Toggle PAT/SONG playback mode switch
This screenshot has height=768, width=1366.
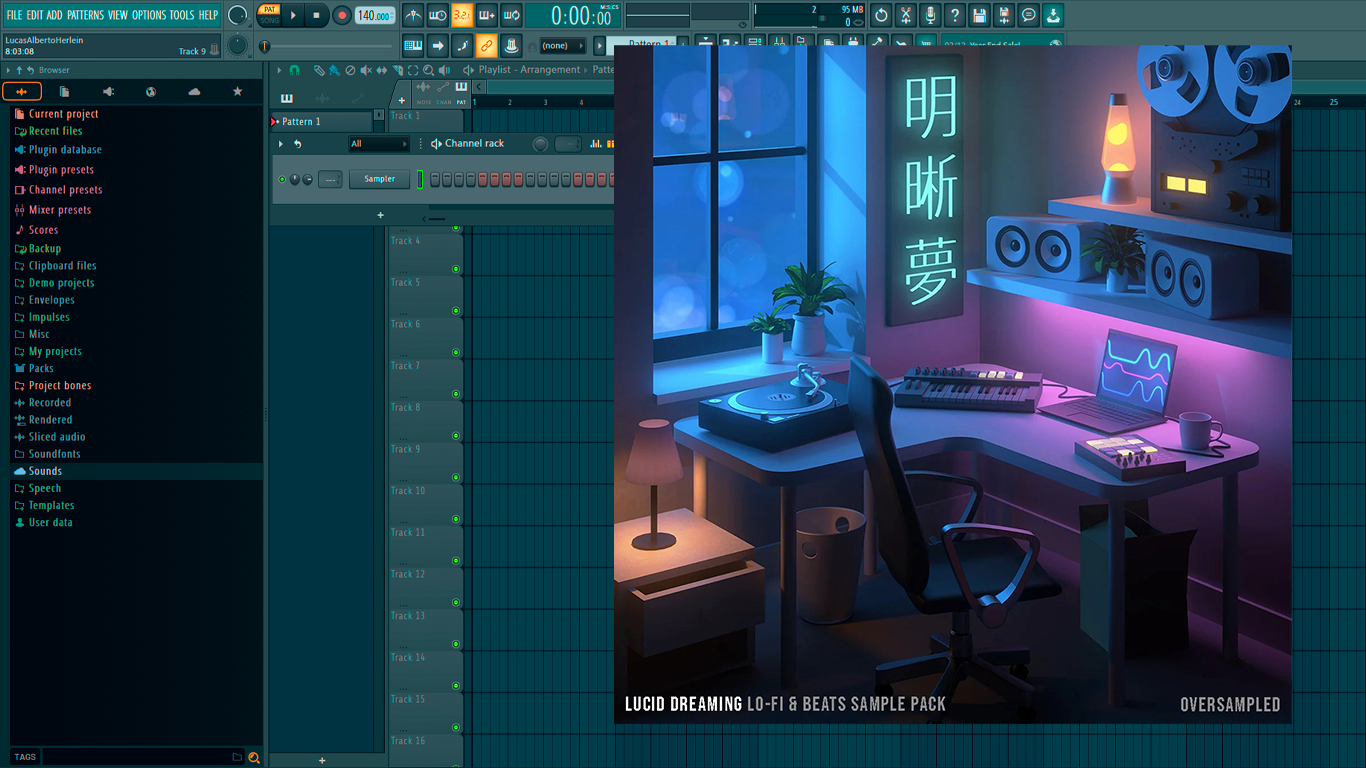[x=269, y=15]
